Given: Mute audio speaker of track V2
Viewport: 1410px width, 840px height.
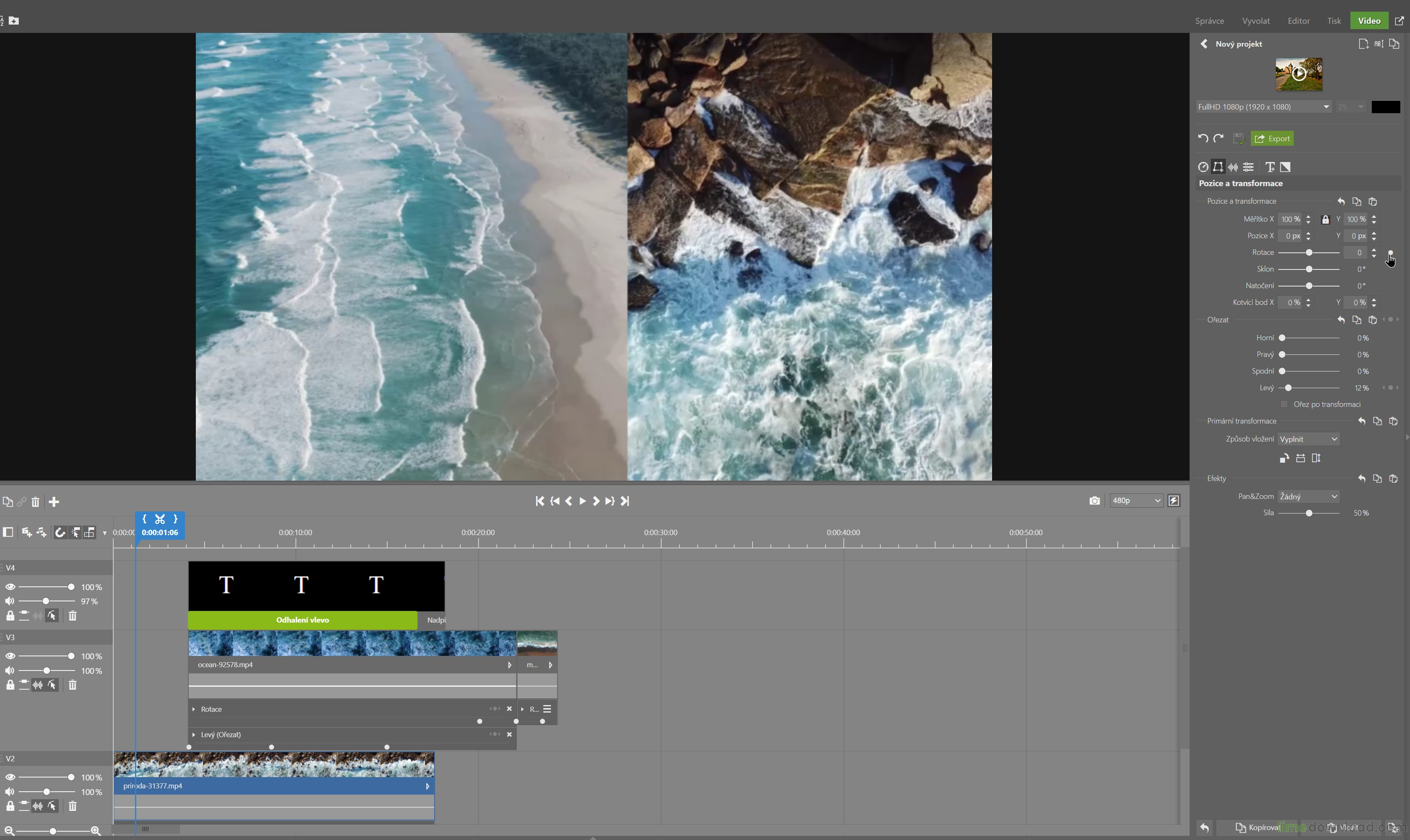Looking at the screenshot, I should [10, 792].
